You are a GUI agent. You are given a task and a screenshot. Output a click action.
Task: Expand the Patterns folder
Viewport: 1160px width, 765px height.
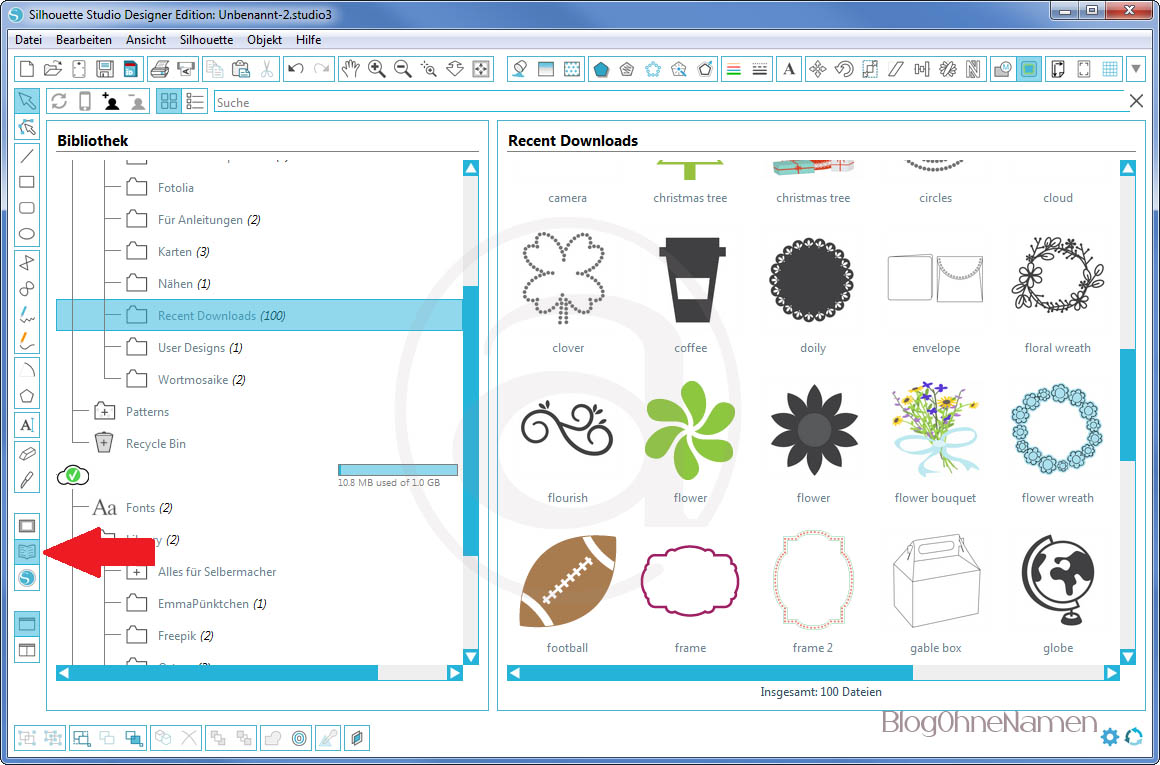pos(104,411)
